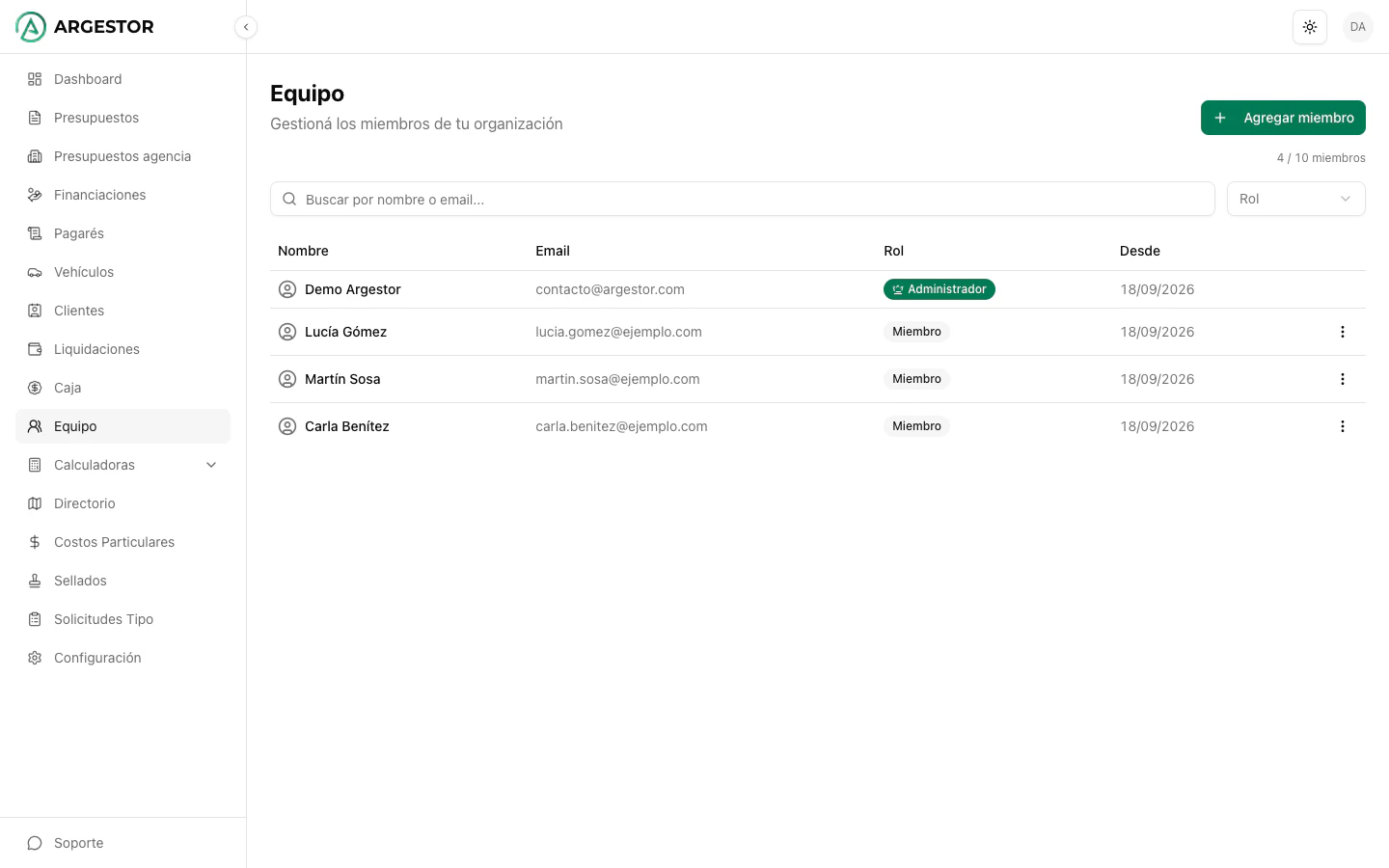The height and width of the screenshot is (868, 1389).
Task: Click the Clientes contact icon
Action: pyautogui.click(x=35, y=311)
